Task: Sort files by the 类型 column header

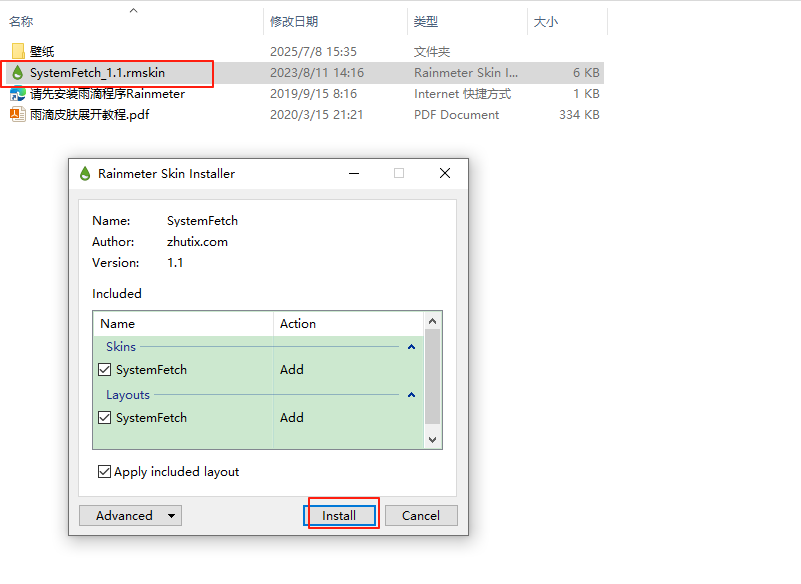Action: coord(425,21)
